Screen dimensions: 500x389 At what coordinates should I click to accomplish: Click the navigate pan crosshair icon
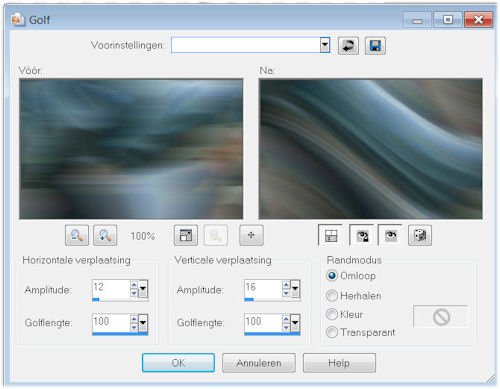(251, 235)
